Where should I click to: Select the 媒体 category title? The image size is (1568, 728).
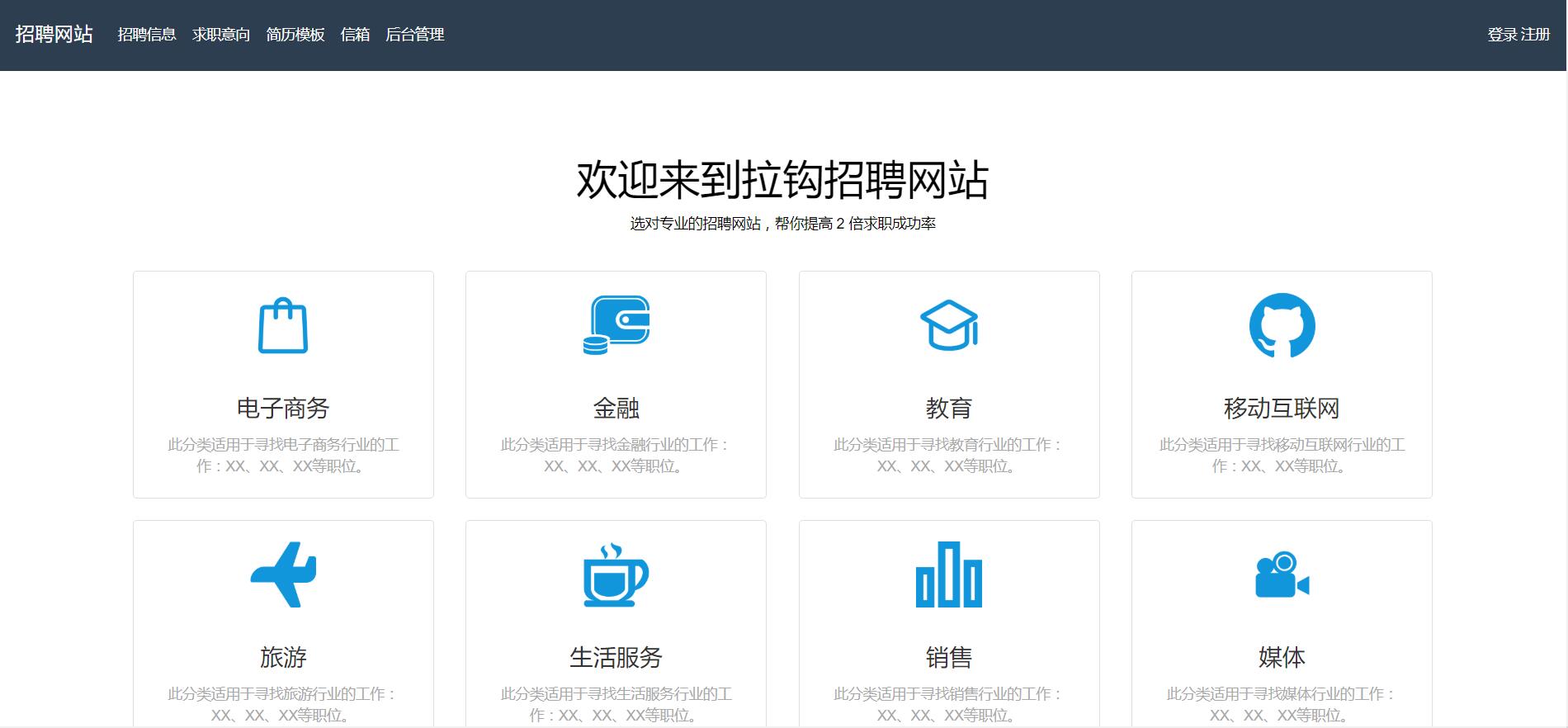click(1282, 657)
